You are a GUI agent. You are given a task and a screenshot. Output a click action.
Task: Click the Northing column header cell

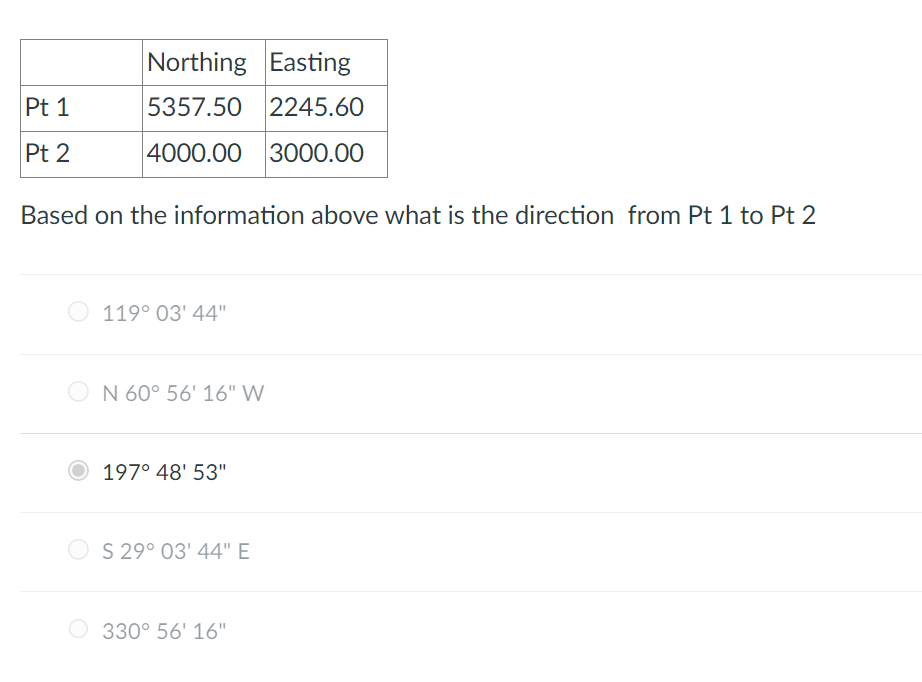[204, 62]
